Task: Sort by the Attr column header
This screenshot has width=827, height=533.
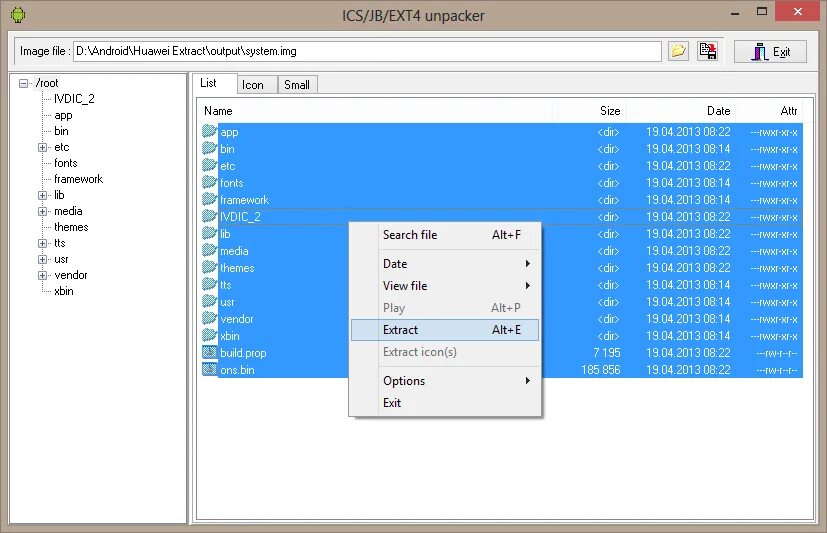Action: pyautogui.click(x=768, y=111)
